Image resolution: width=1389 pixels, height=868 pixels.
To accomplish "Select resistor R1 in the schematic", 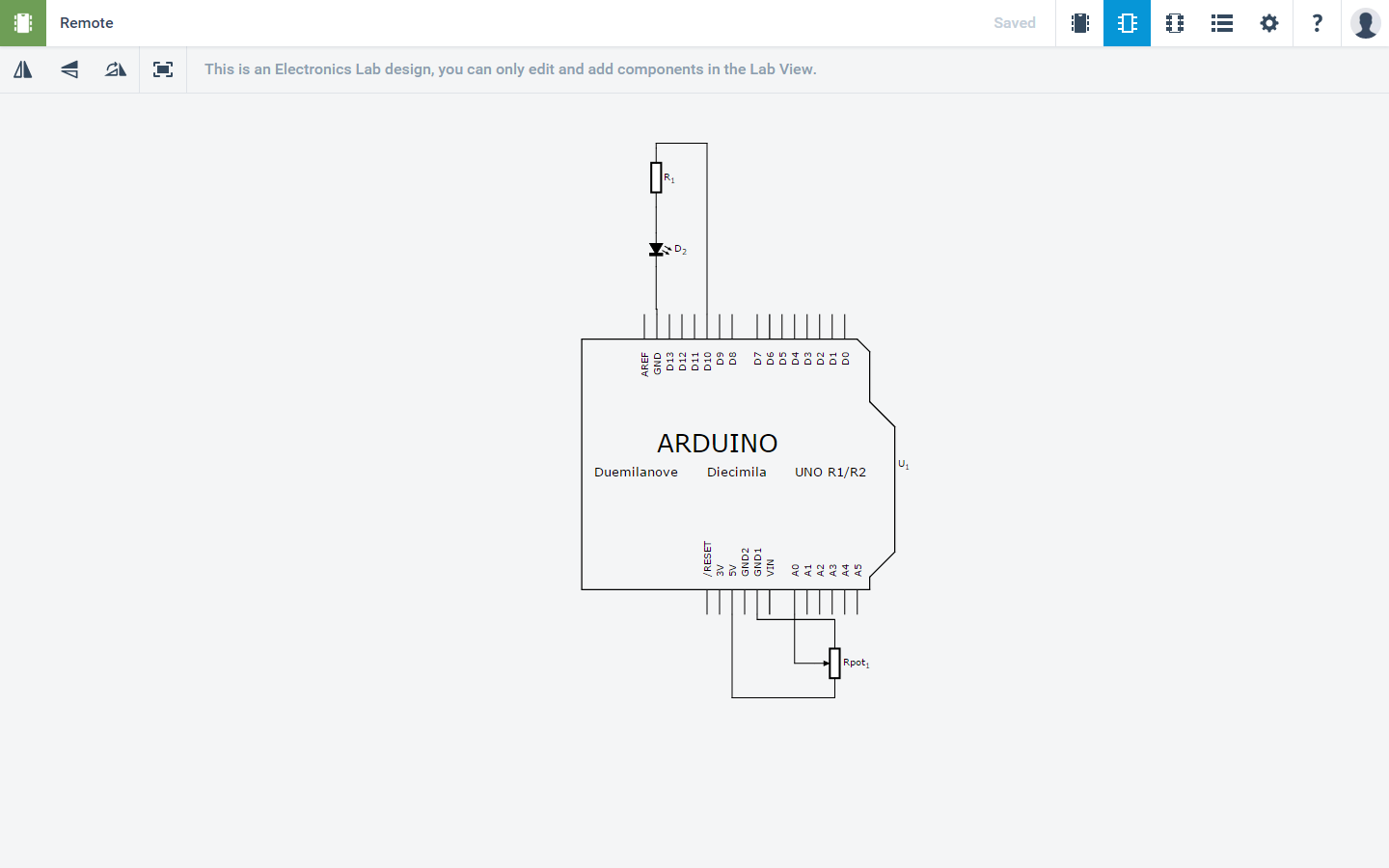I will [x=656, y=177].
